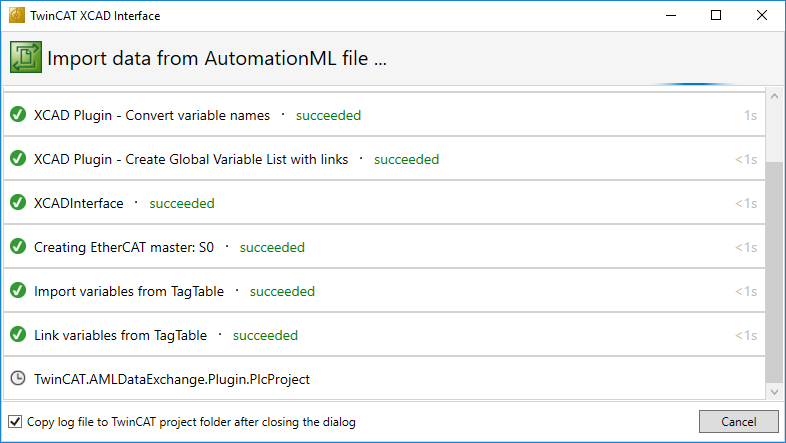786x443 pixels.
Task: Select 'XCAD Plugin - Create Global Variable List with links' text
Action: tap(191, 159)
